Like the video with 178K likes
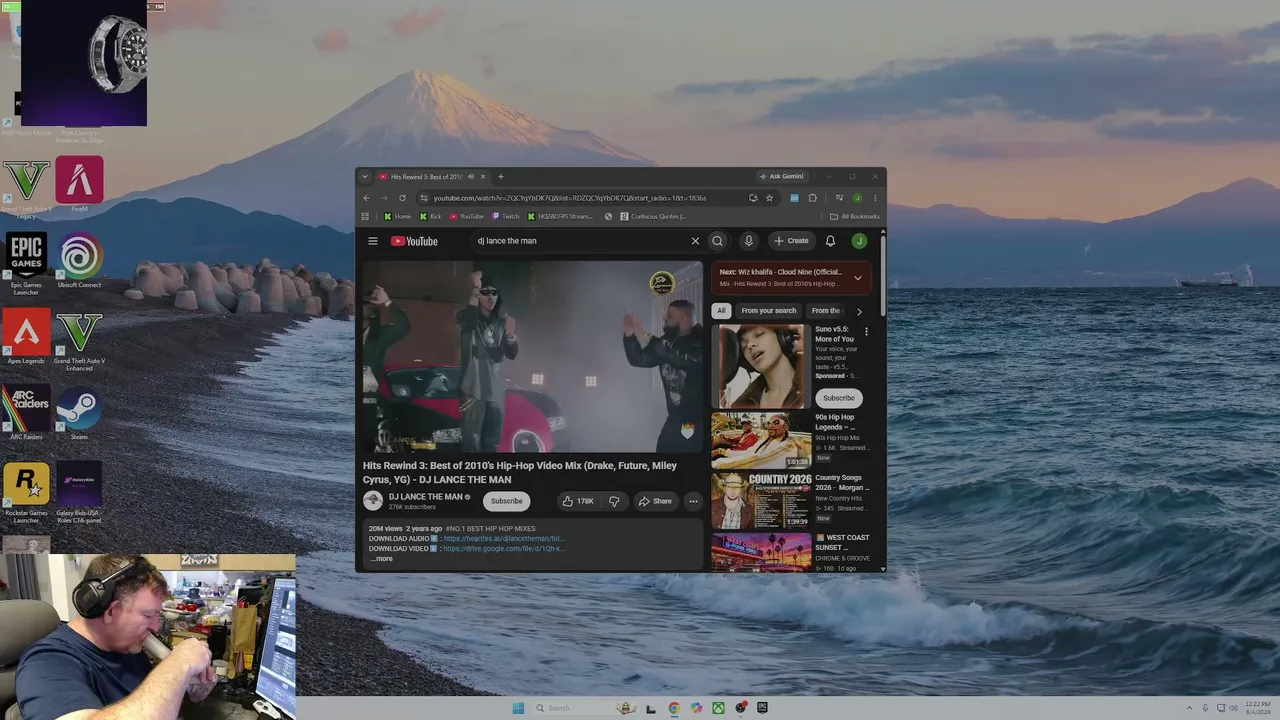Screen dimensions: 1280x720 pos(577,501)
